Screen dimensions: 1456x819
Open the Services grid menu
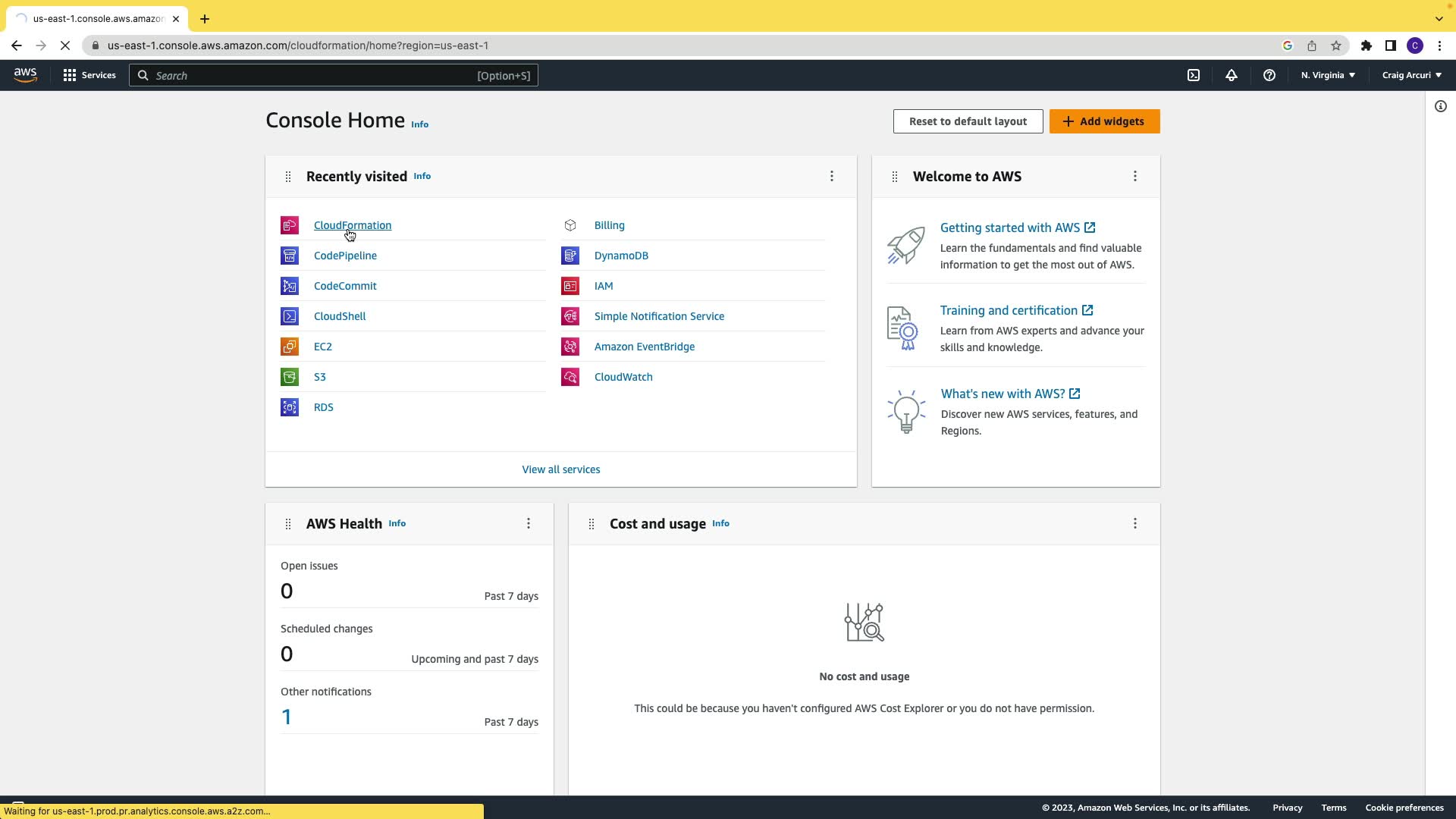(89, 75)
